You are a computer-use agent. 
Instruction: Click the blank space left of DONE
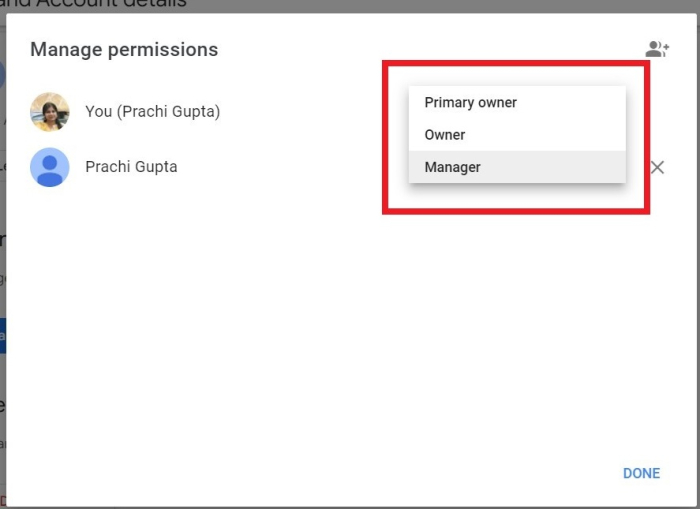click(x=450, y=473)
